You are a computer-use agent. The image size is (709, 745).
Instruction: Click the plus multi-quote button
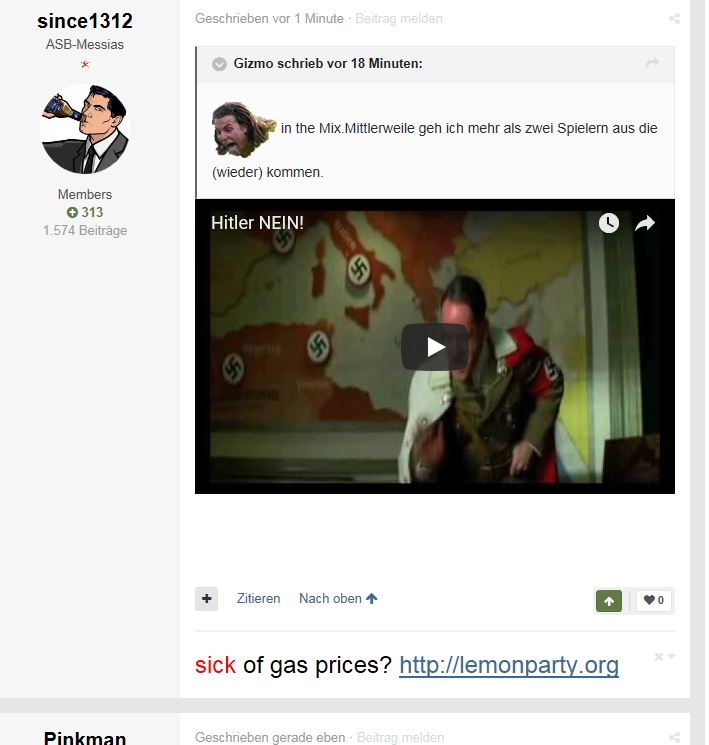[x=207, y=599]
